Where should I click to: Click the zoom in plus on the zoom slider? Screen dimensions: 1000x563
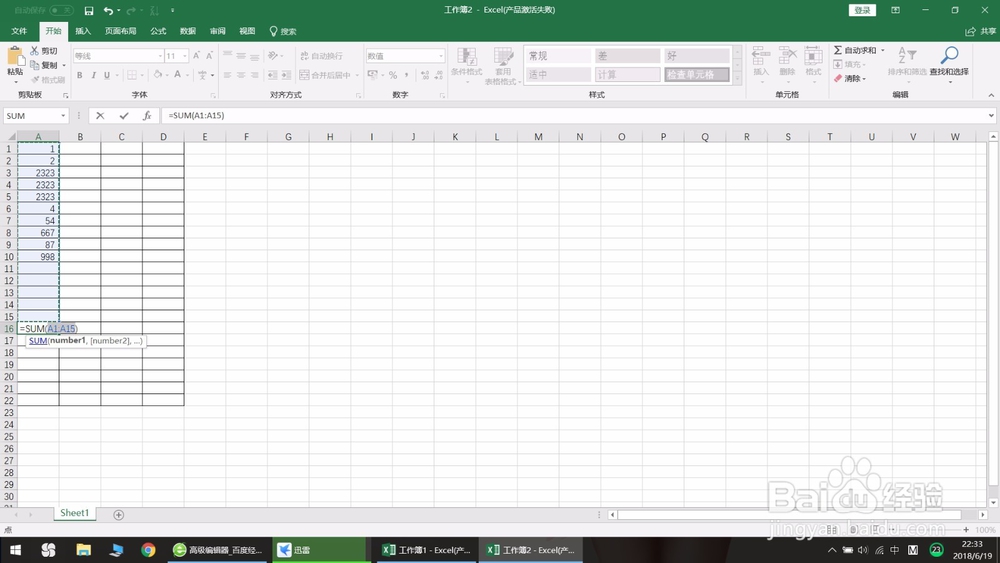tap(966, 530)
